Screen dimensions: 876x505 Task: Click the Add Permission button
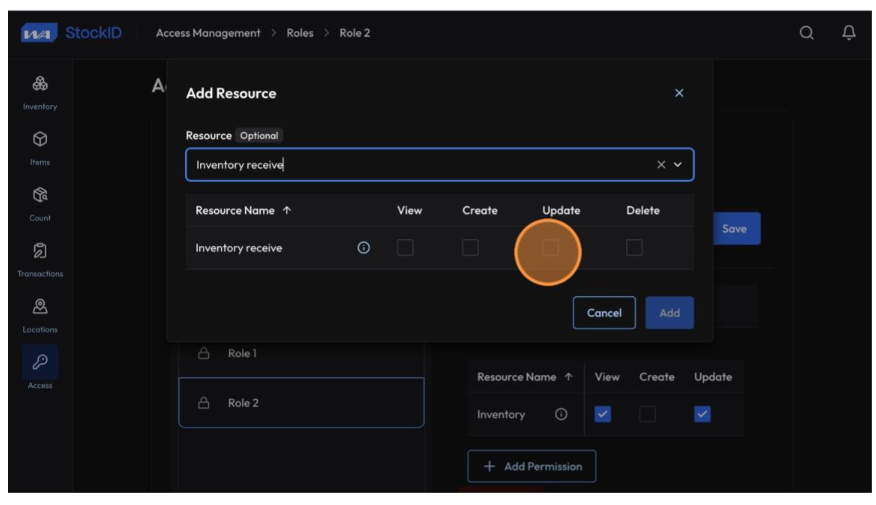(531, 466)
